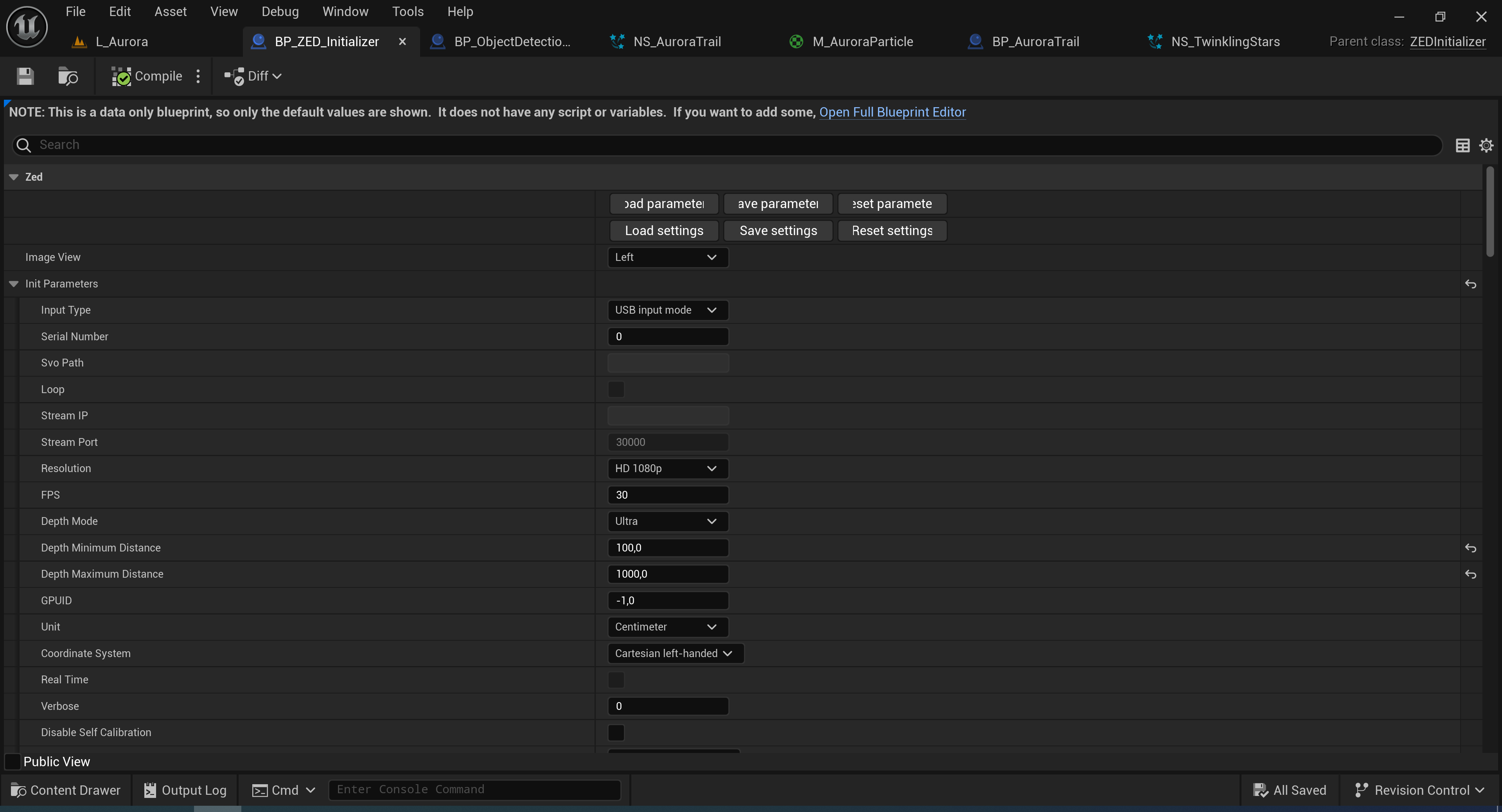The image size is (1502, 812).
Task: Click the BP_ObjectDetection blueprint tab icon
Action: tap(437, 41)
